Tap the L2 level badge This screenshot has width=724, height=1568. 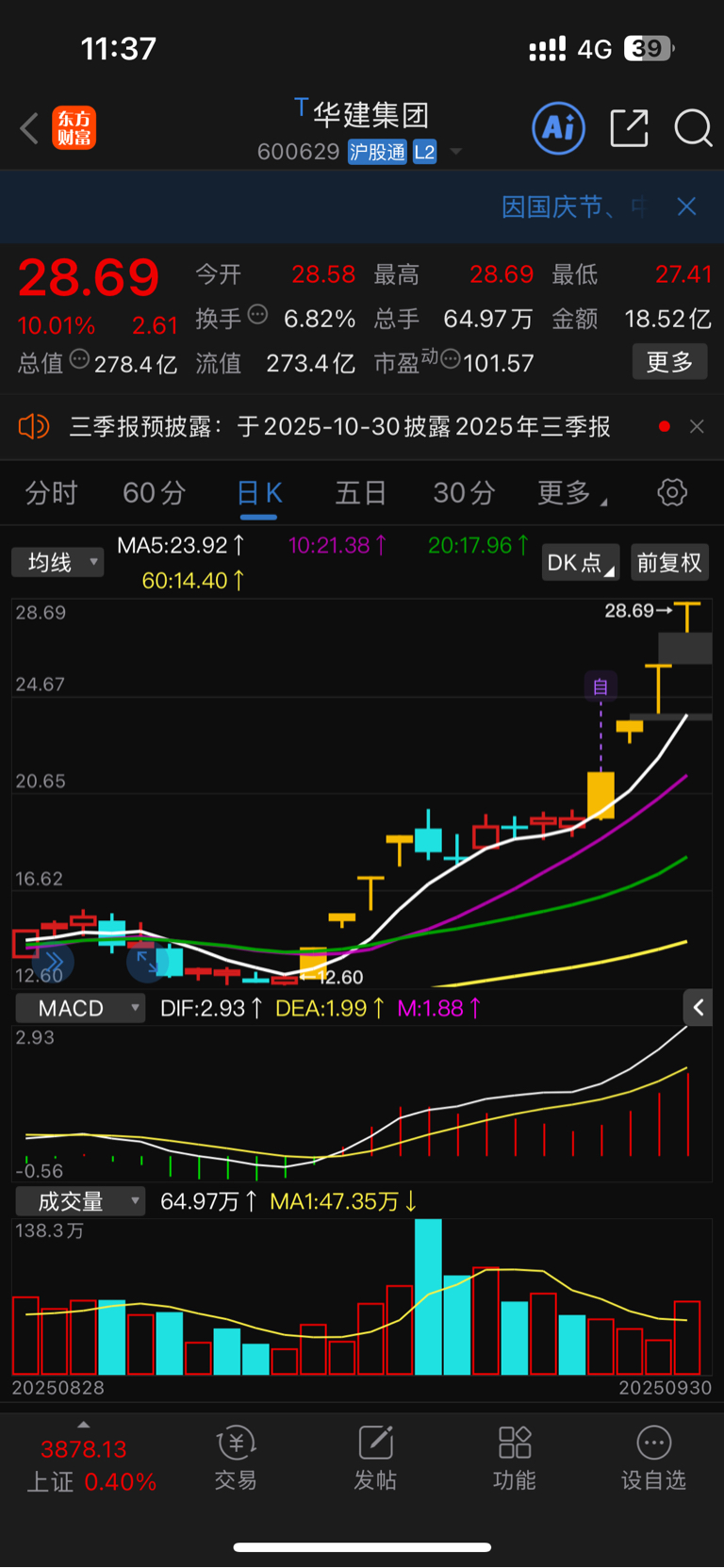(424, 152)
